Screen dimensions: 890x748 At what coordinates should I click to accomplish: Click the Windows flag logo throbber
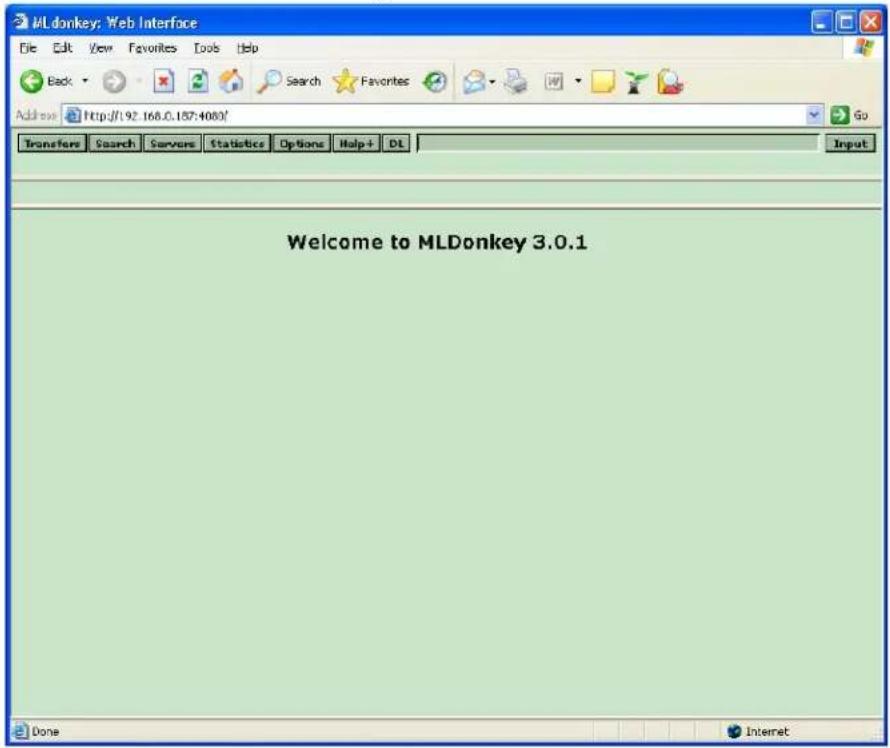864,48
